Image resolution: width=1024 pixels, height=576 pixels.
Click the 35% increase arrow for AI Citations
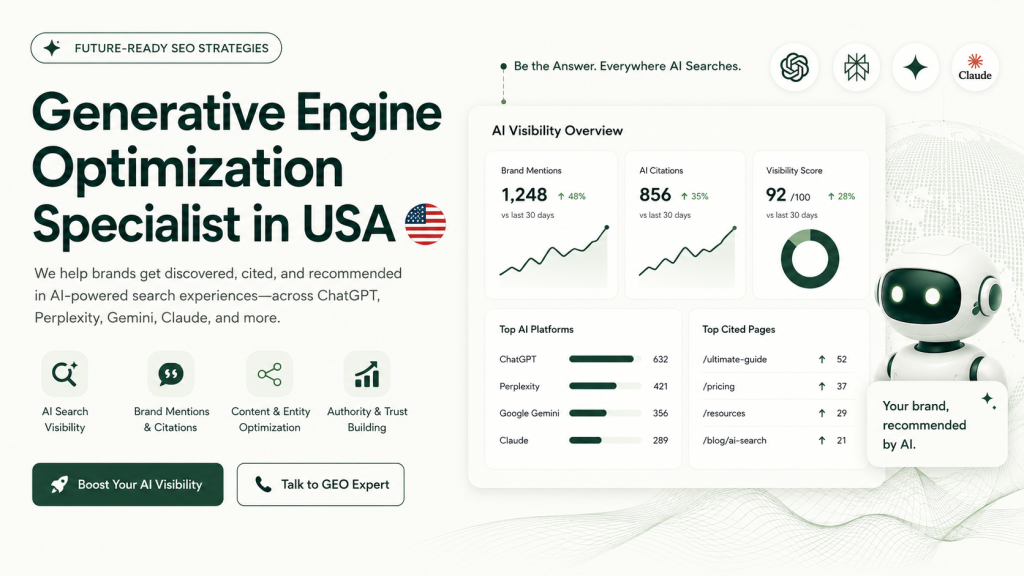coord(684,196)
